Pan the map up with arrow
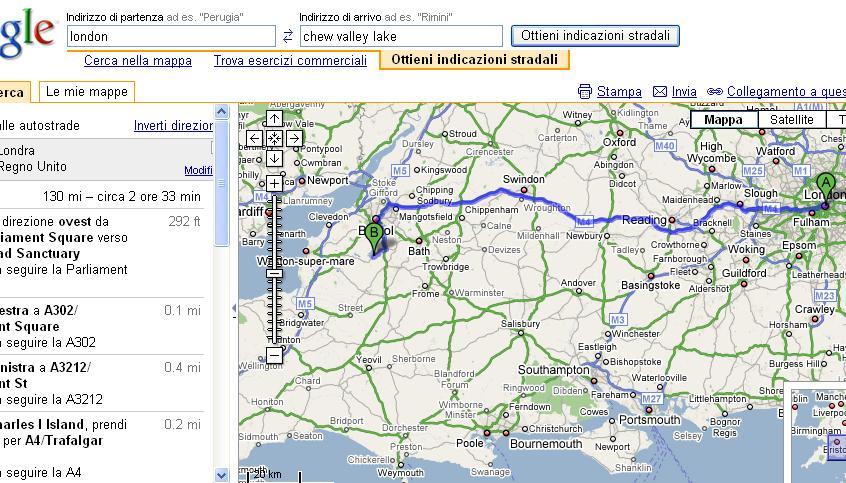 pyautogui.click(x=274, y=119)
